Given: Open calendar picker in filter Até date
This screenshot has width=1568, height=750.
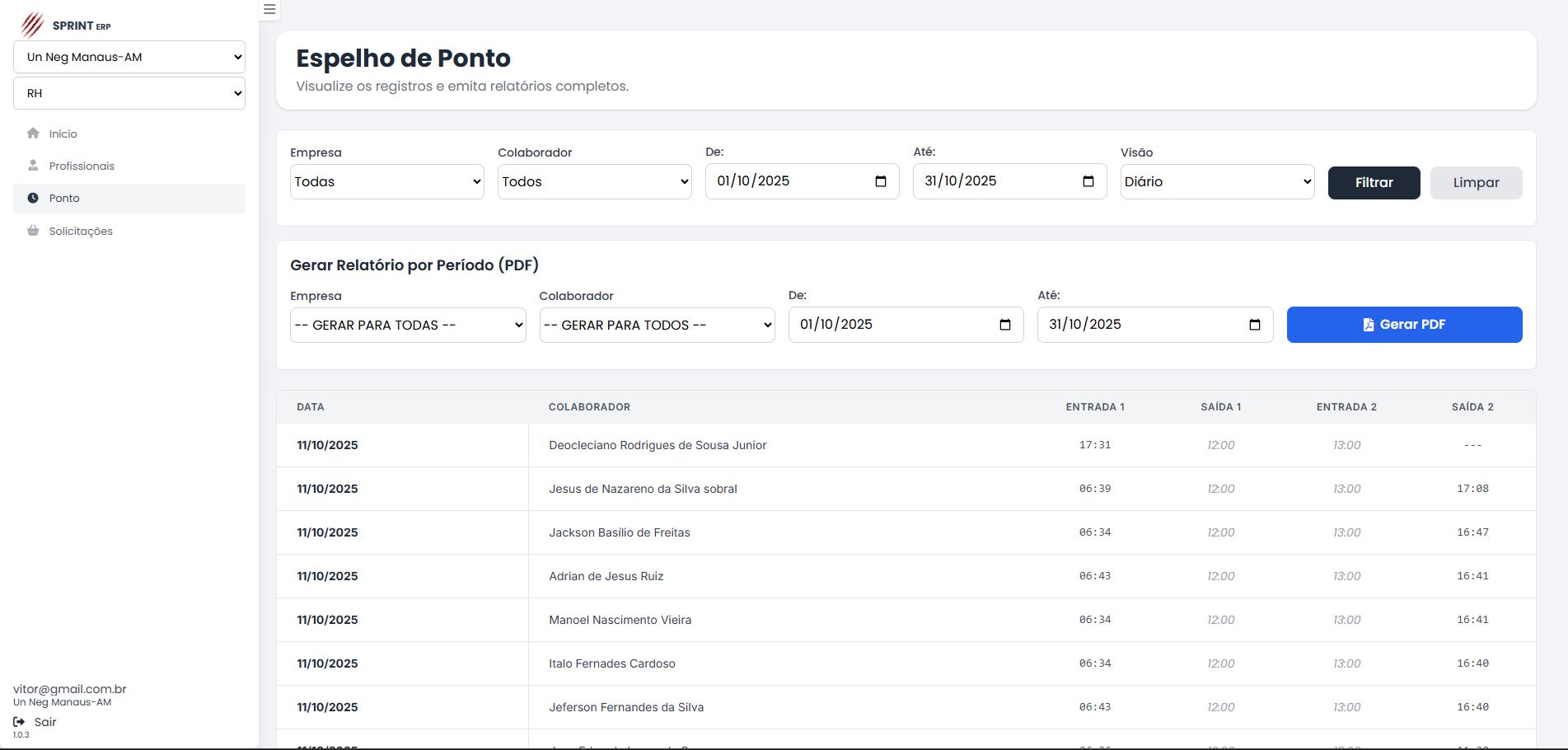Looking at the screenshot, I should tap(1088, 181).
